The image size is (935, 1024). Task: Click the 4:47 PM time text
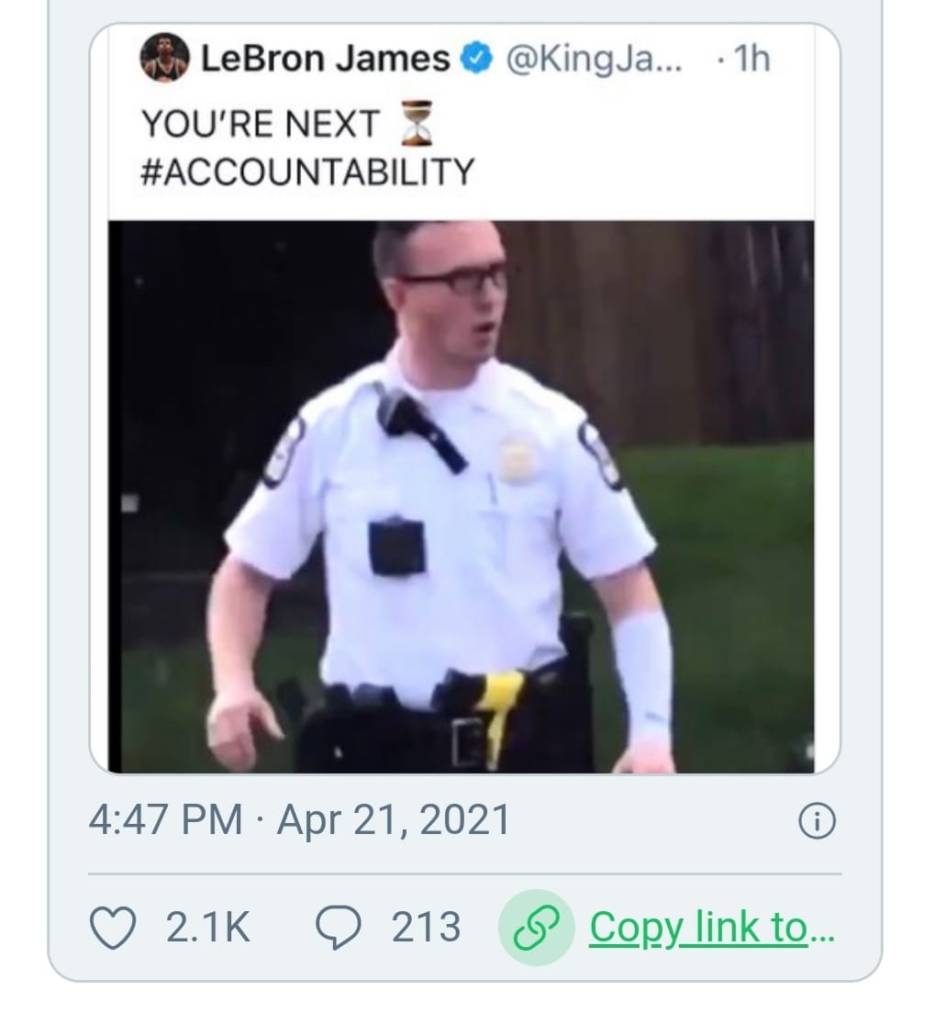tap(165, 821)
